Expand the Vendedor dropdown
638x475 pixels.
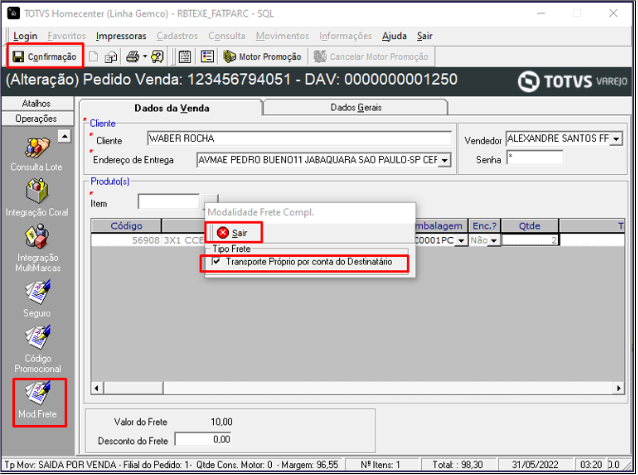[616, 139]
